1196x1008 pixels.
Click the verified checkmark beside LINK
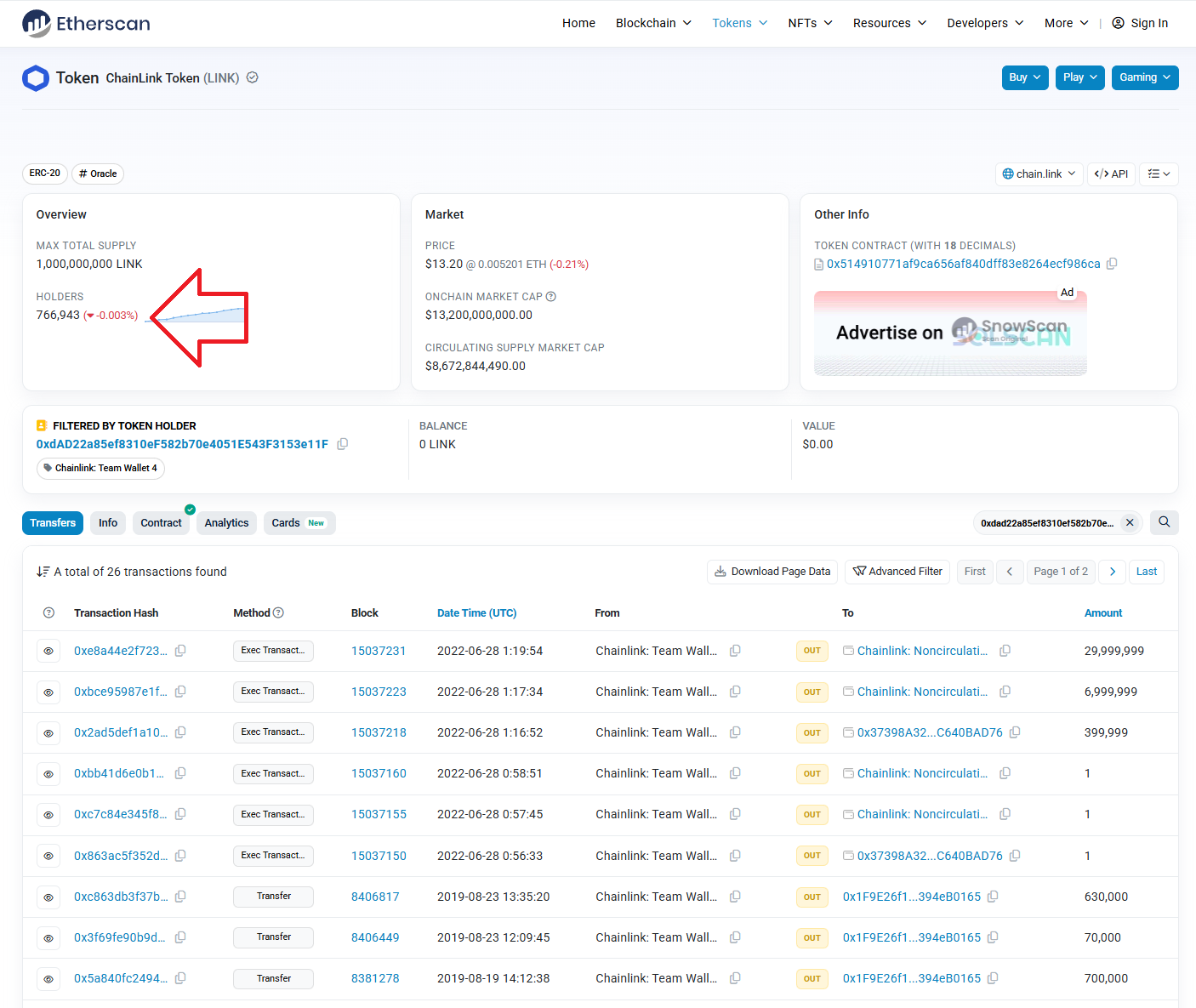tap(253, 77)
